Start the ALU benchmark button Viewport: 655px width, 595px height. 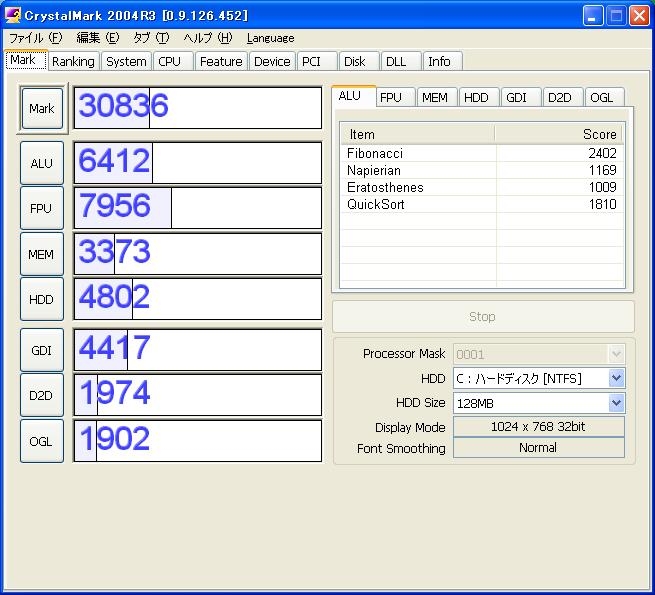coord(42,163)
